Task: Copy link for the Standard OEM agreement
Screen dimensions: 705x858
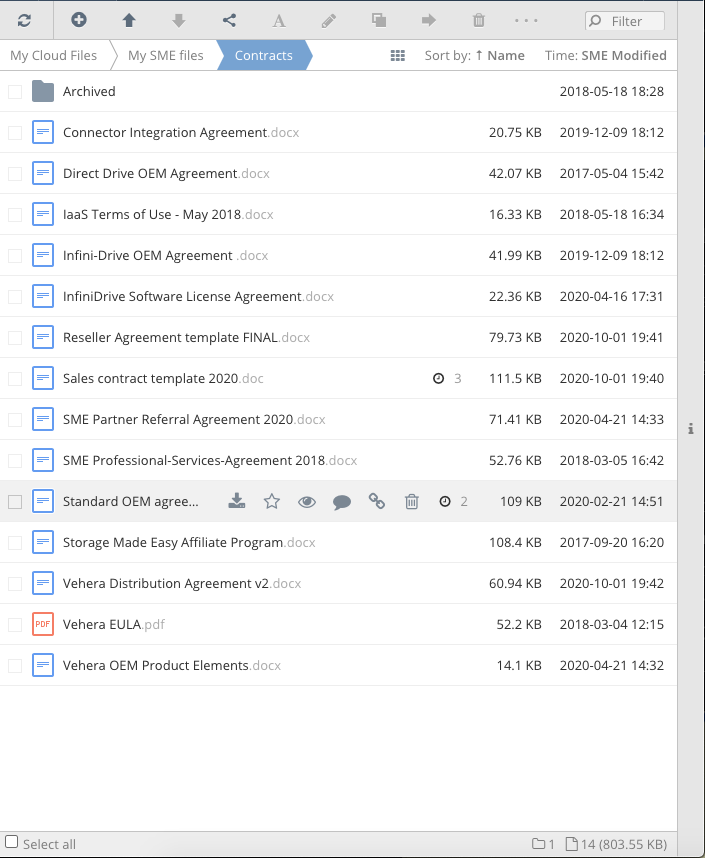Action: point(377,502)
